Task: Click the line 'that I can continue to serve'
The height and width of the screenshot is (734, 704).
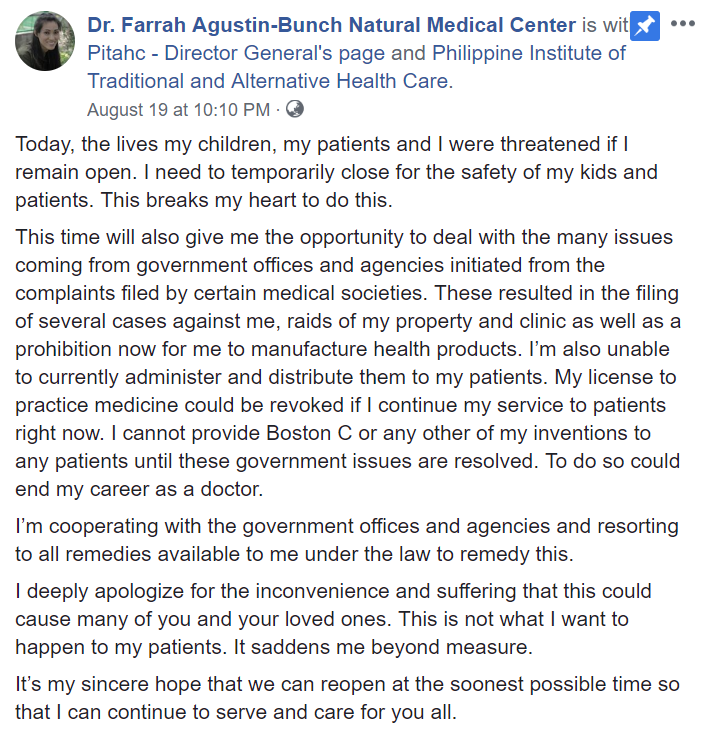Action: 236,712
